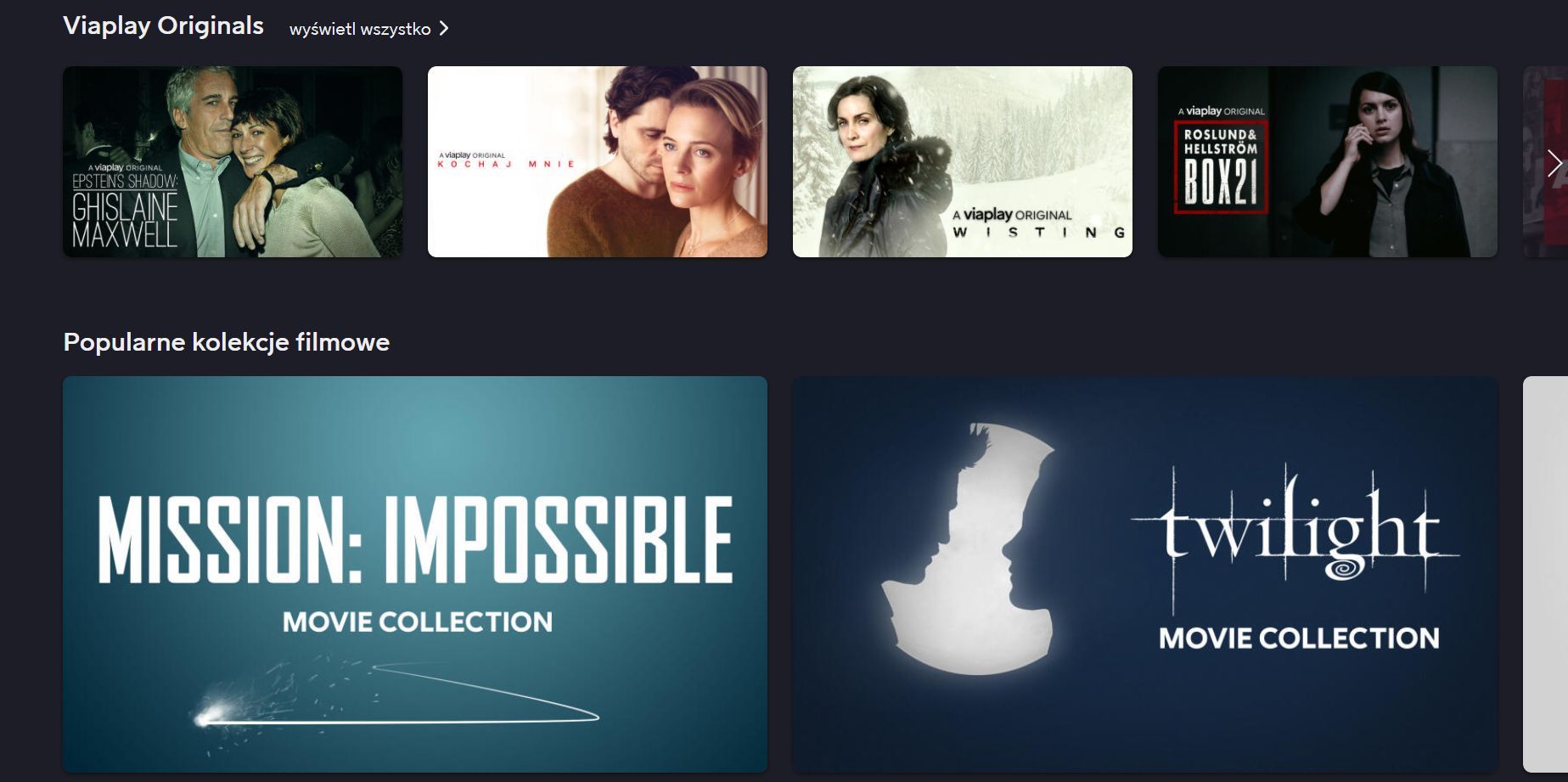Open Epstein's Shadow: Ghislaine Maxwell thumbnail
Screen dimensions: 1568x782
[233, 161]
